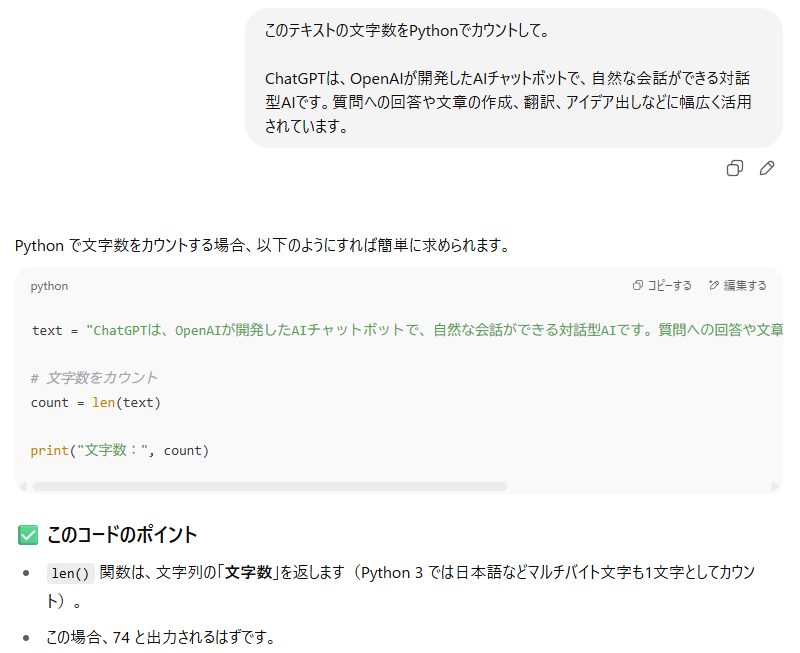
Task: Click the user message bubble text
Action: click(x=508, y=78)
